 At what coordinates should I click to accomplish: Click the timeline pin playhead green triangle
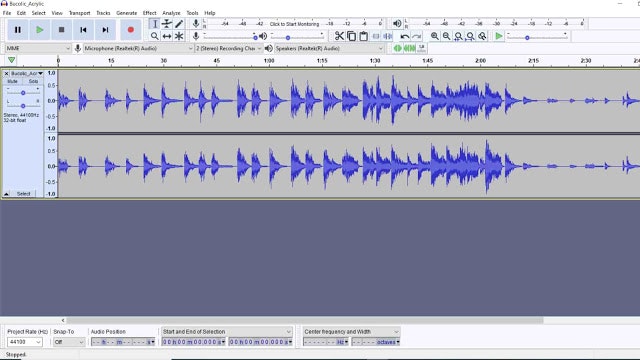pos(11,60)
